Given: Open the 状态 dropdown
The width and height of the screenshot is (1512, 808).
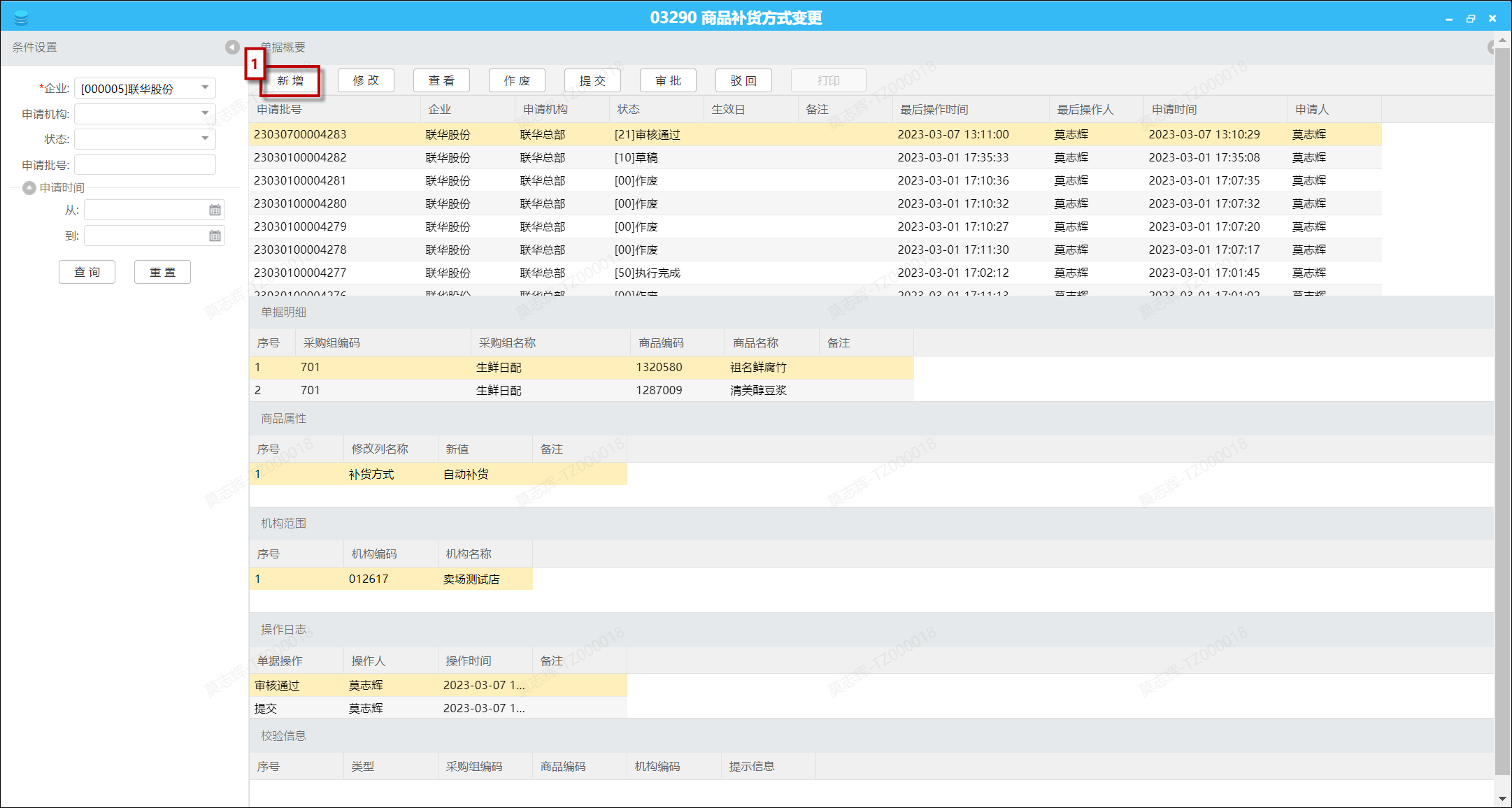Looking at the screenshot, I should coord(205,138).
